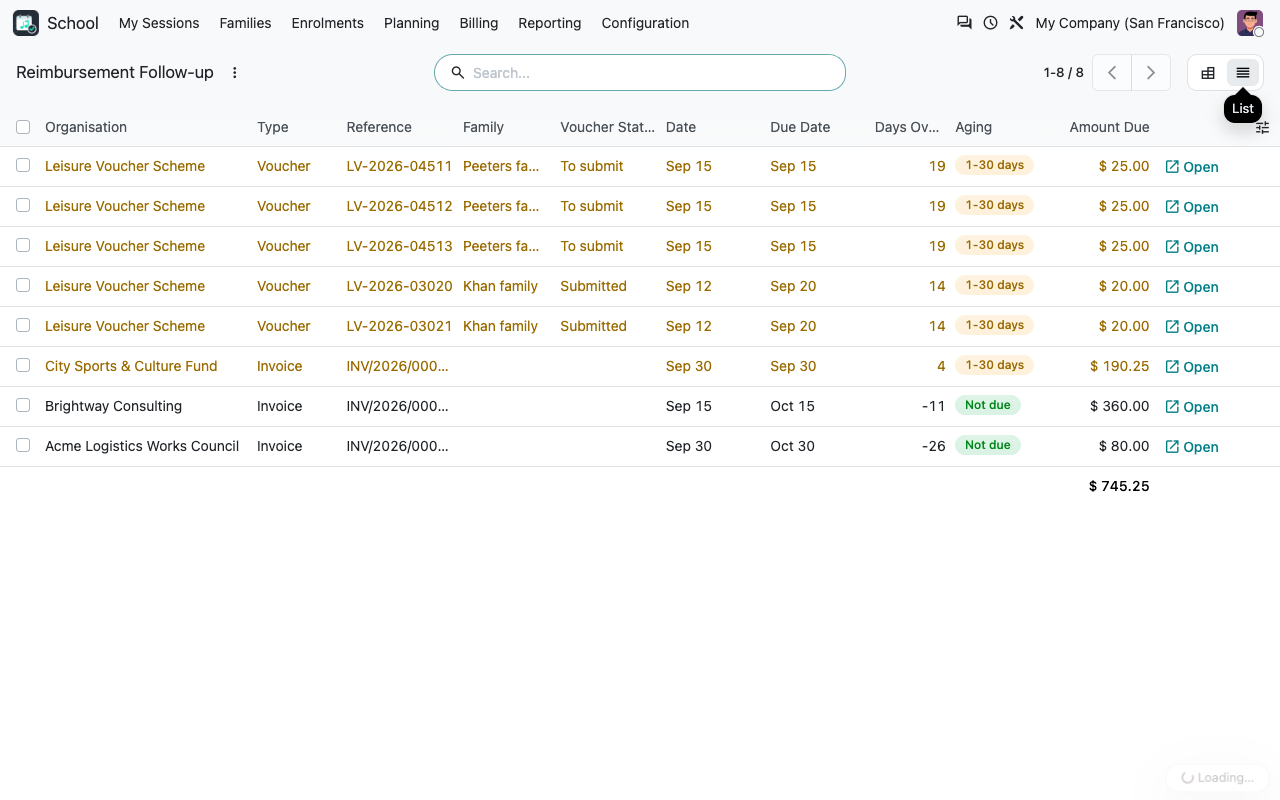
Task: Open the developer tools wrench icon
Action: pos(1016,23)
